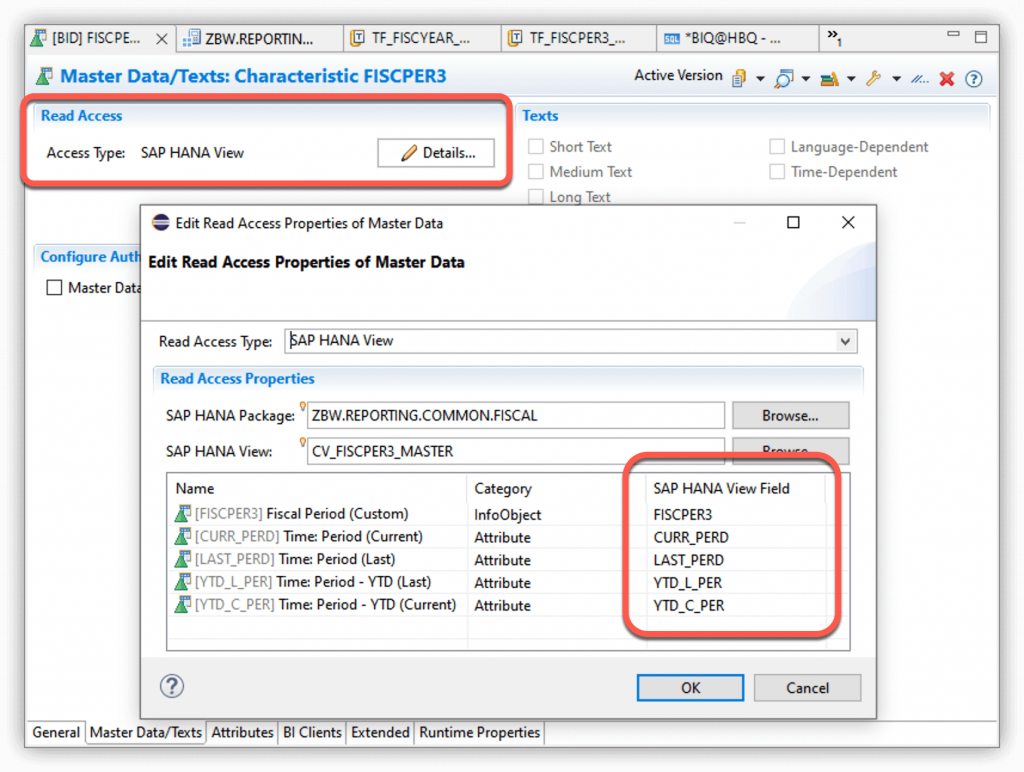Switch to the General bottom tab
The width and height of the screenshot is (1024, 772).
(x=56, y=732)
